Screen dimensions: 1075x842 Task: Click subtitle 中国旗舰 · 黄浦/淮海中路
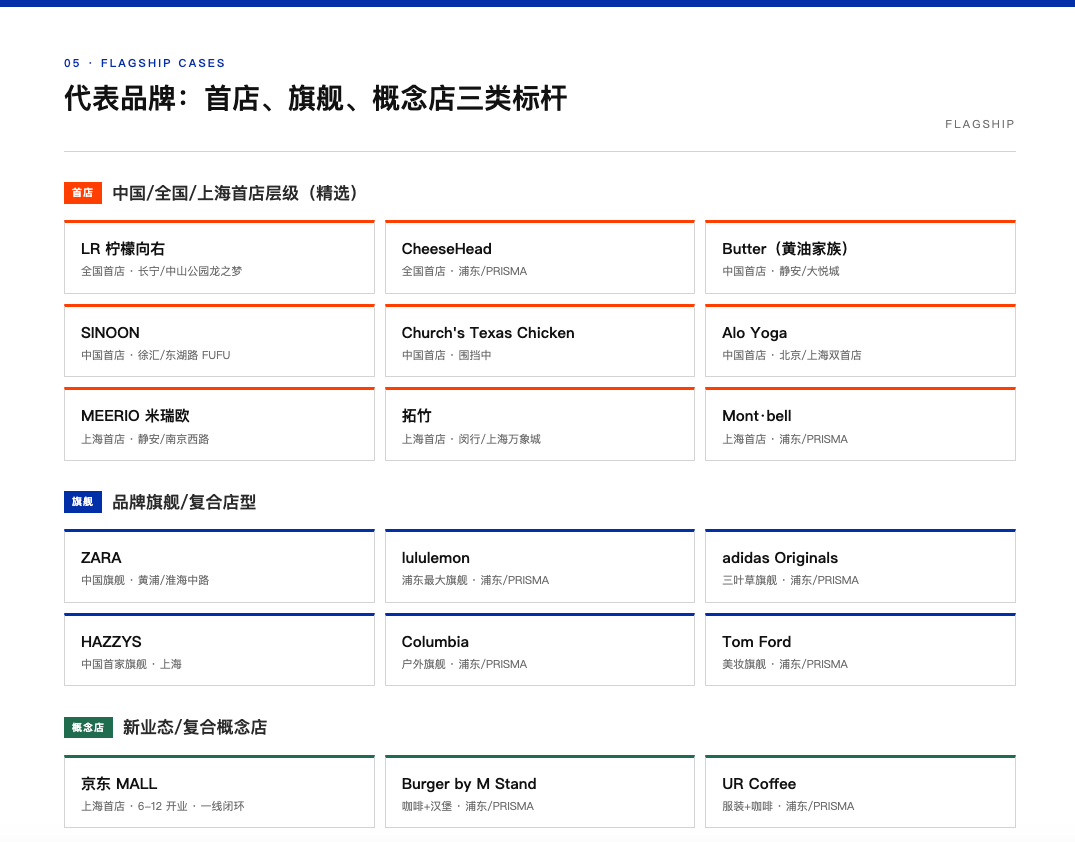145,580
